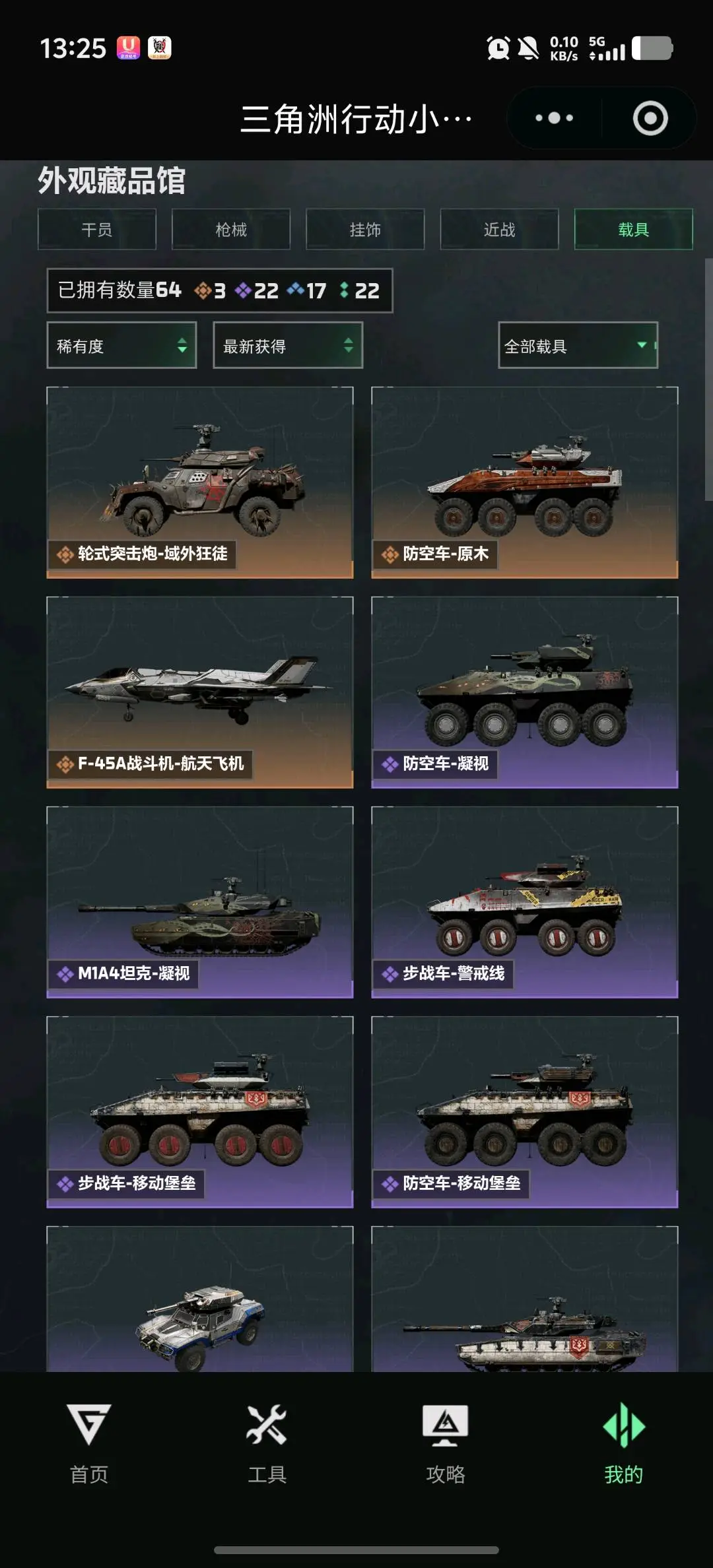713x1568 pixels.
Task: Expand the 稀有度 sort dropdown
Action: point(121,345)
